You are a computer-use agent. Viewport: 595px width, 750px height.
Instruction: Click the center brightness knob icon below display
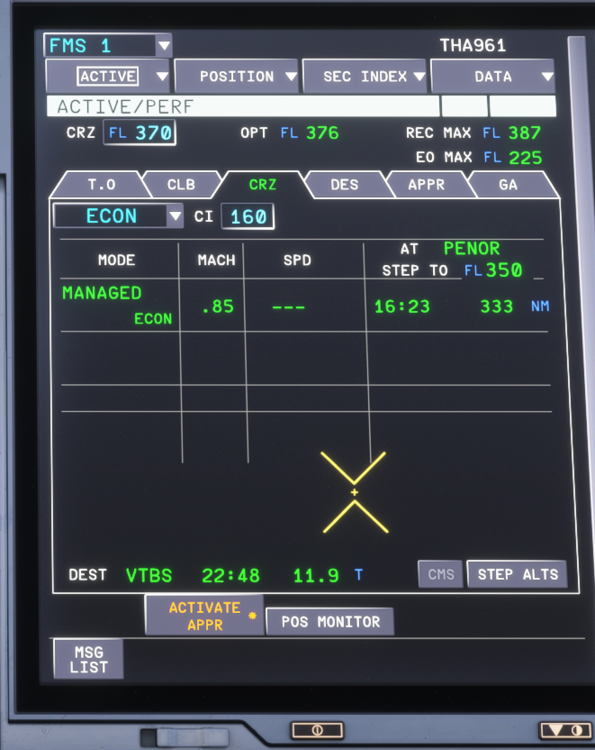coord(318,730)
